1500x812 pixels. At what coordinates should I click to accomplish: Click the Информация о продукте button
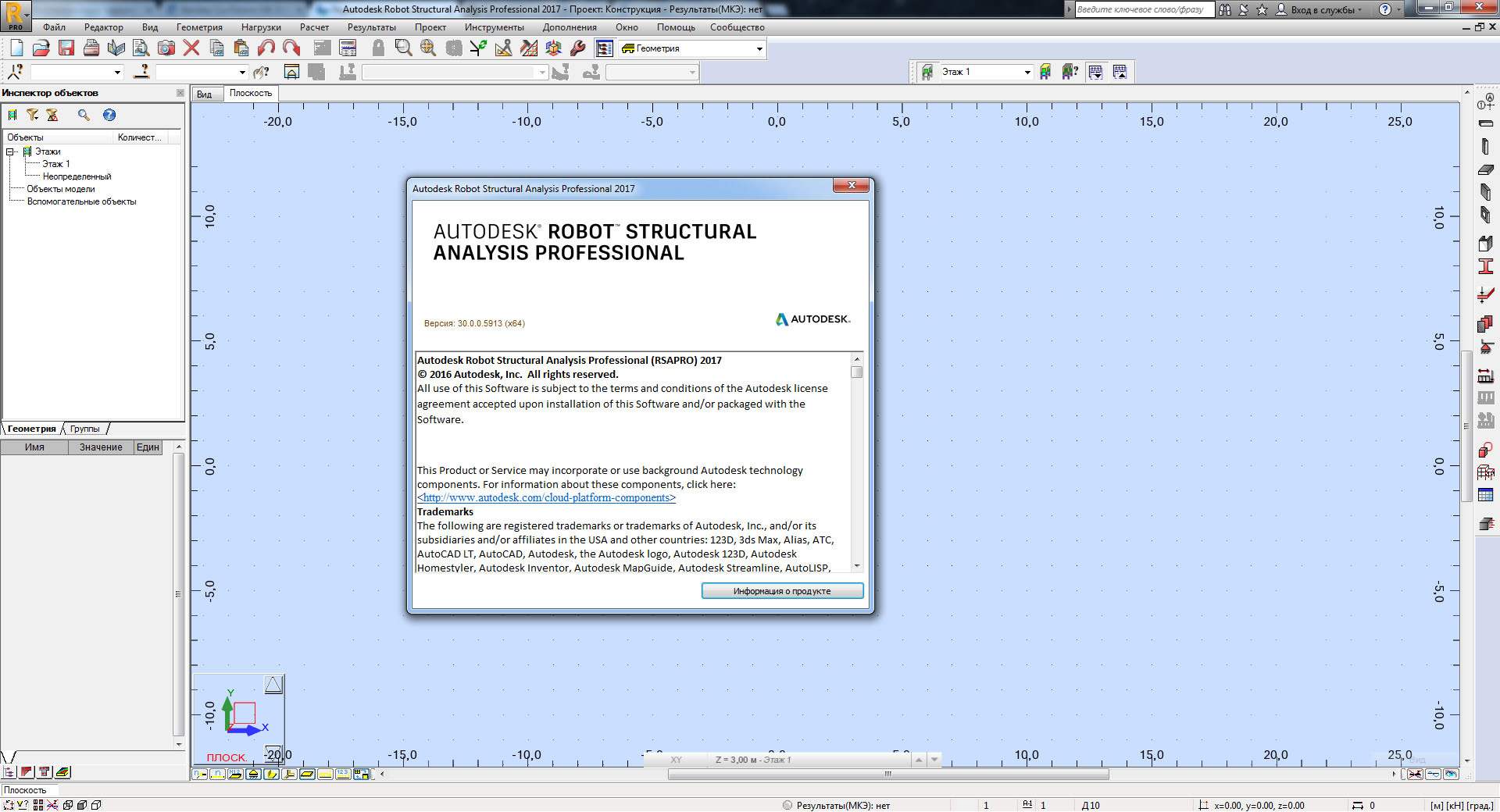pyautogui.click(x=781, y=591)
